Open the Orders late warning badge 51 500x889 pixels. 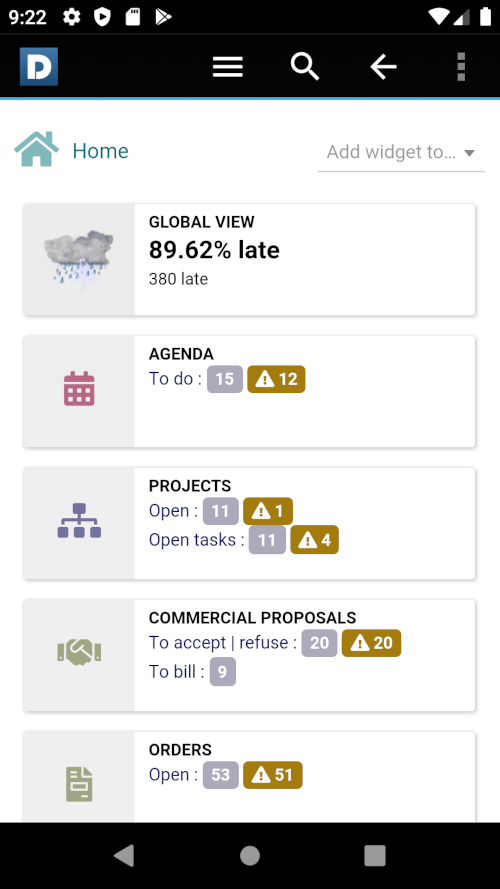tap(273, 775)
